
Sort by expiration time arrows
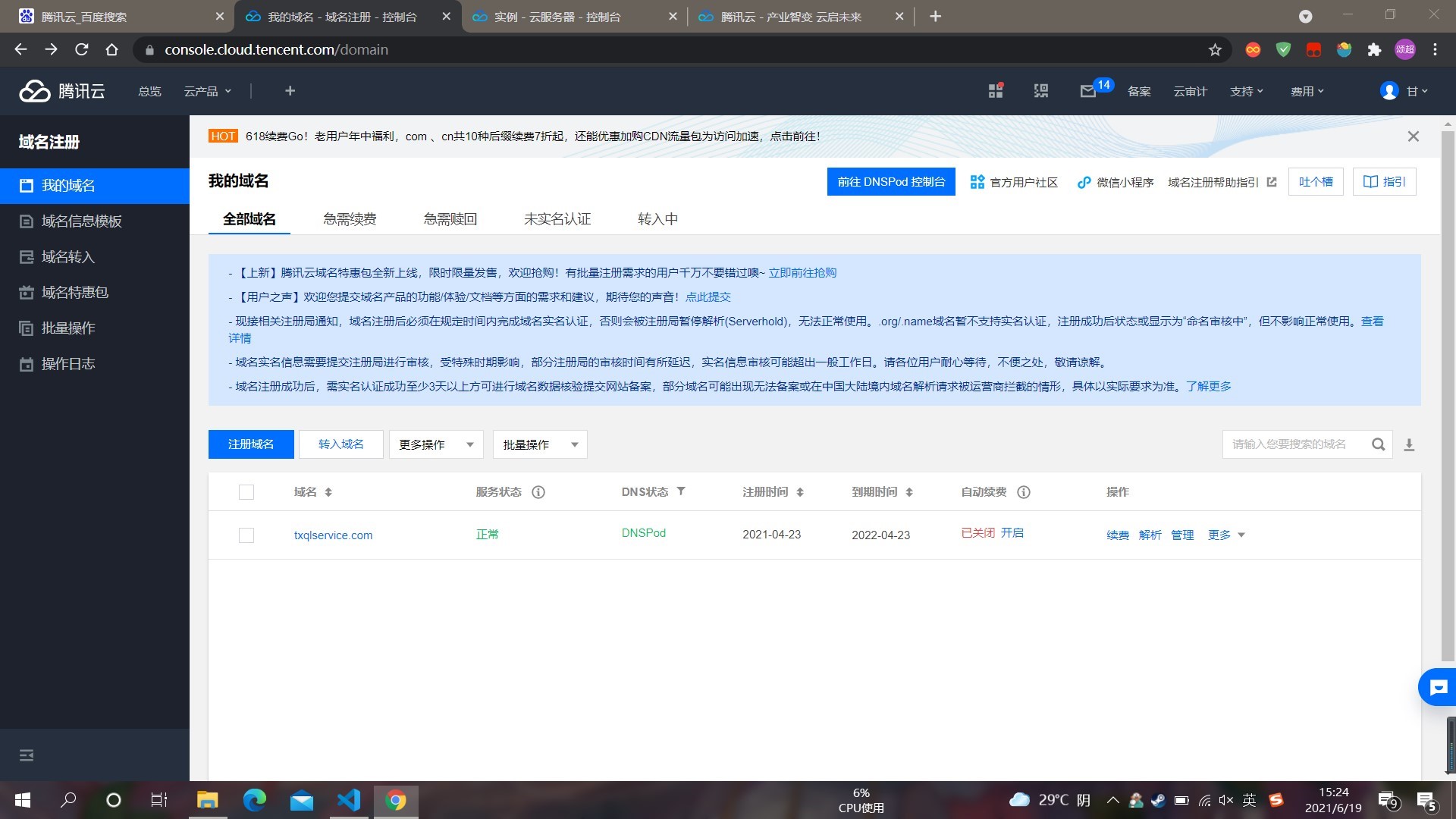tap(909, 492)
